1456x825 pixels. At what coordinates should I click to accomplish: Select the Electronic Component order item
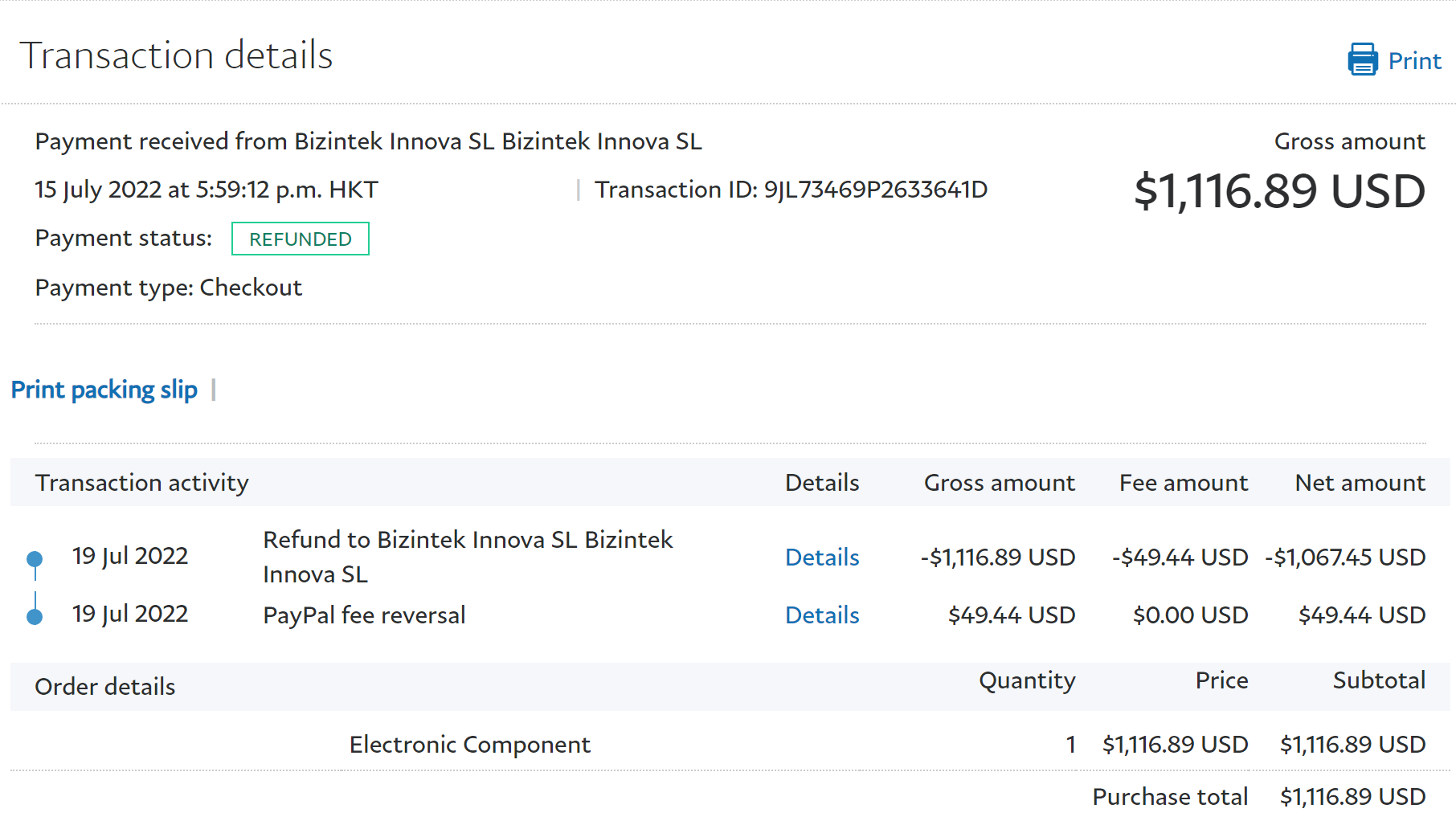[469, 745]
